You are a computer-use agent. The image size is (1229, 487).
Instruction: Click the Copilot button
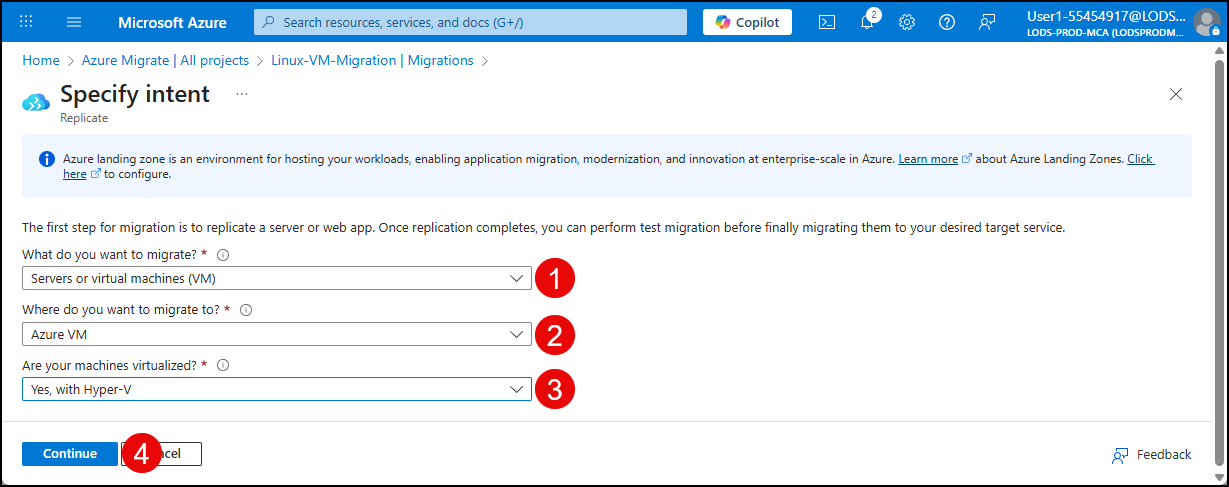747,22
